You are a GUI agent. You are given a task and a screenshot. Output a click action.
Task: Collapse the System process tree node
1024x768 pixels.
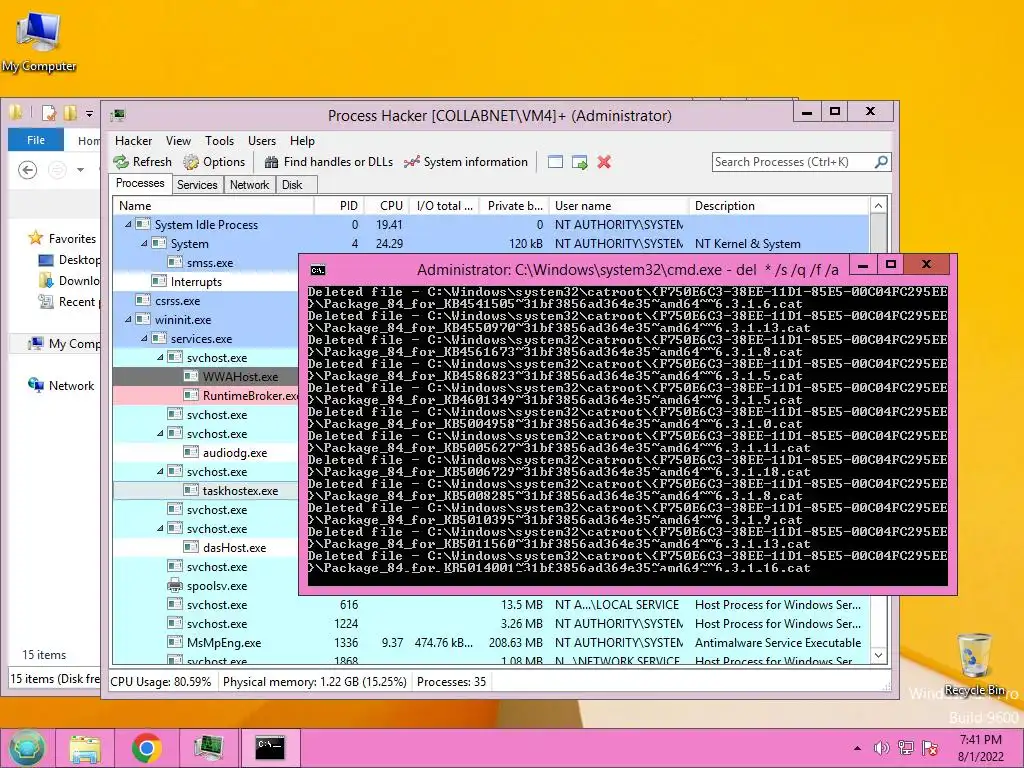(x=144, y=244)
